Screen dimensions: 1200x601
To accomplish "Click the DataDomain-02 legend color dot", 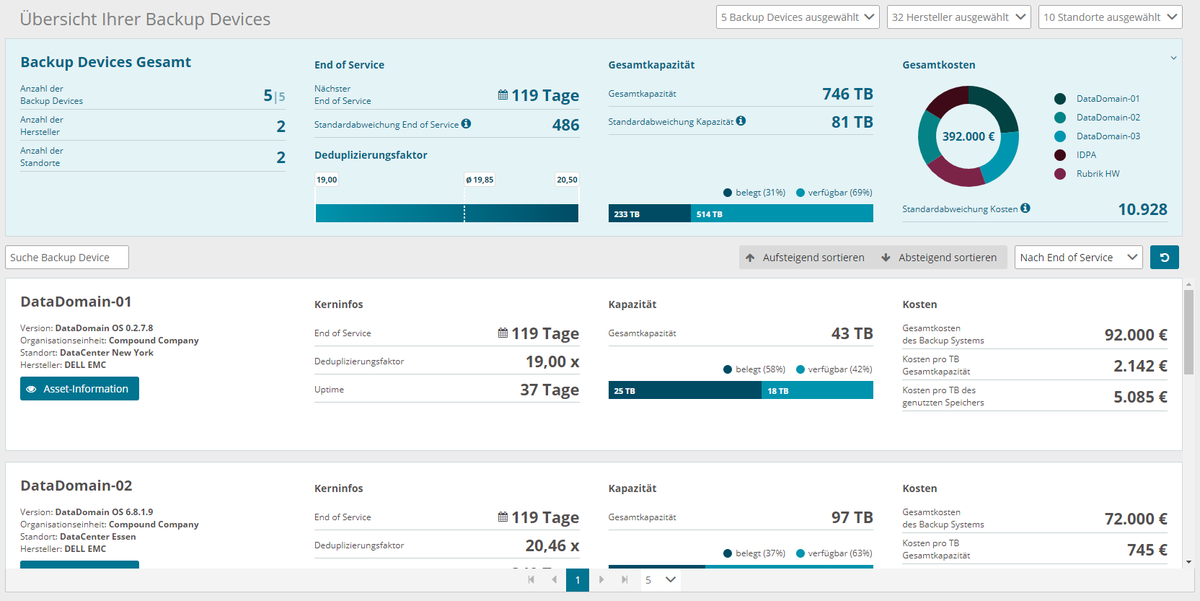I will pyautogui.click(x=1059, y=117).
